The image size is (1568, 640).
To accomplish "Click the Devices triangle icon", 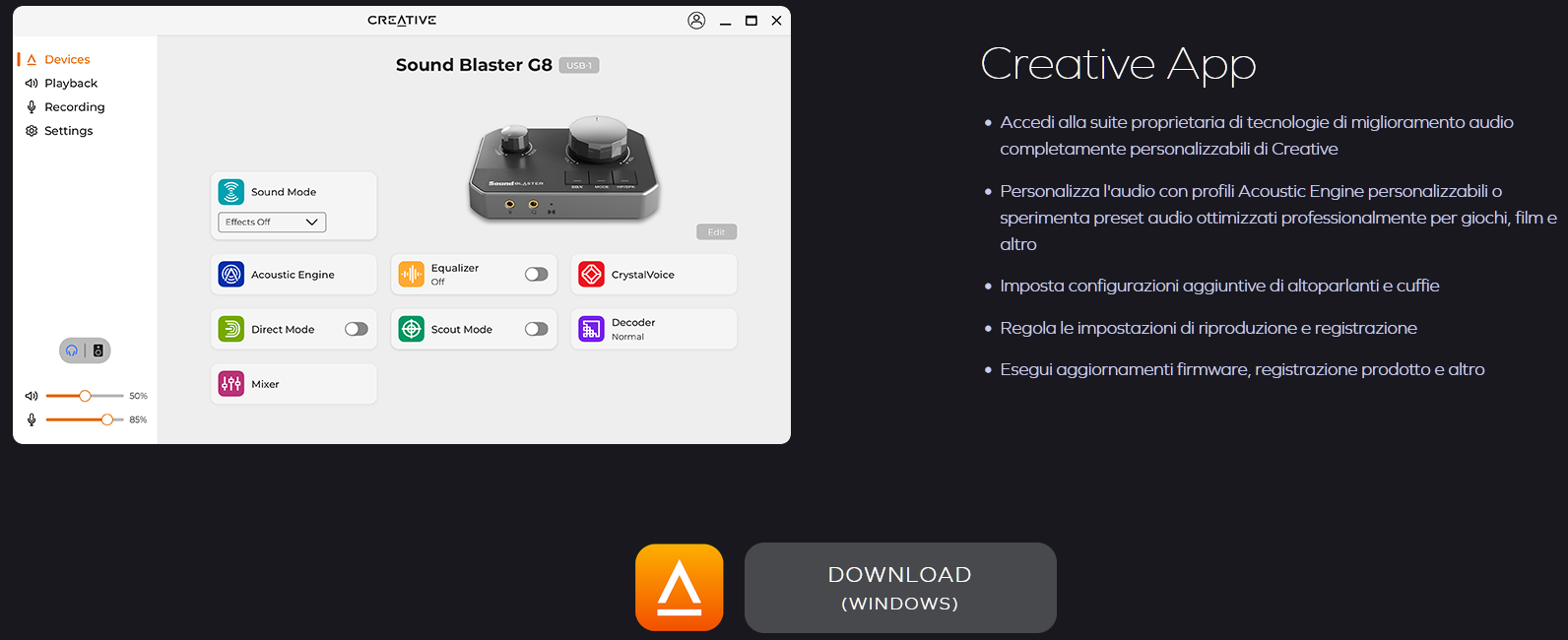I will tap(32, 59).
